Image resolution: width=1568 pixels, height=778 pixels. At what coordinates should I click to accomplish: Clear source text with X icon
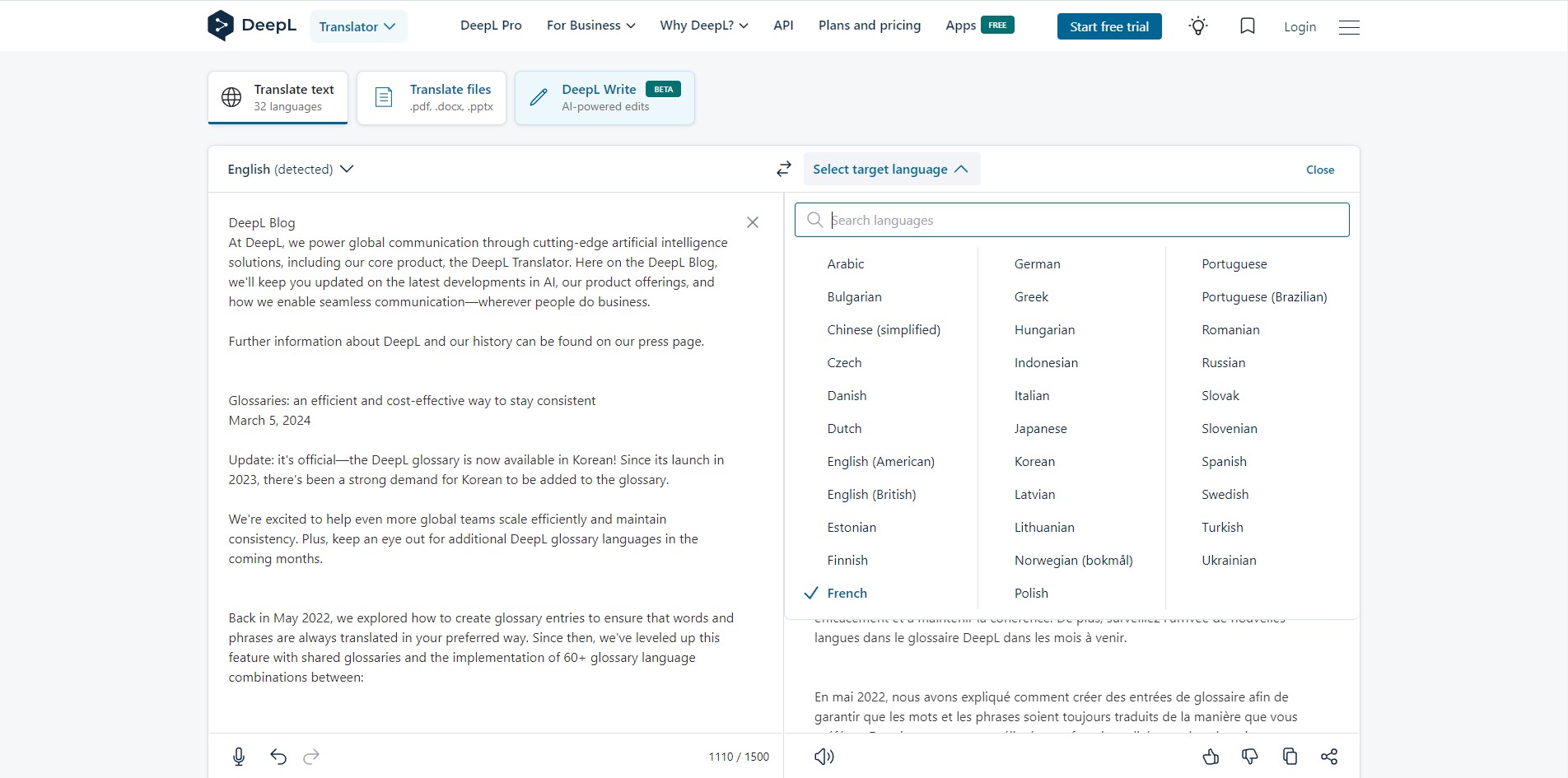coord(753,222)
